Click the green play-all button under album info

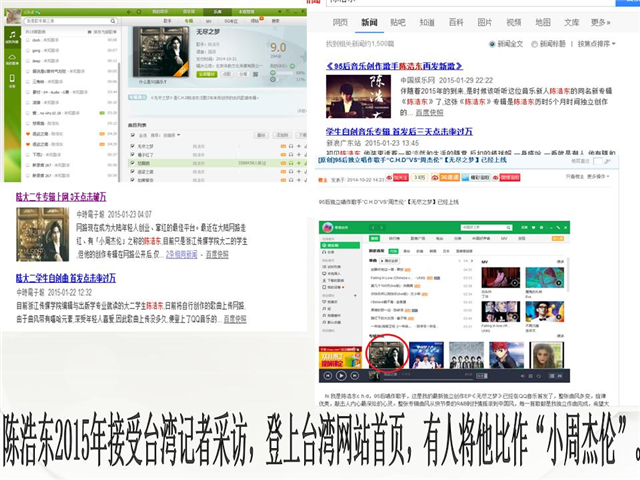(207, 74)
